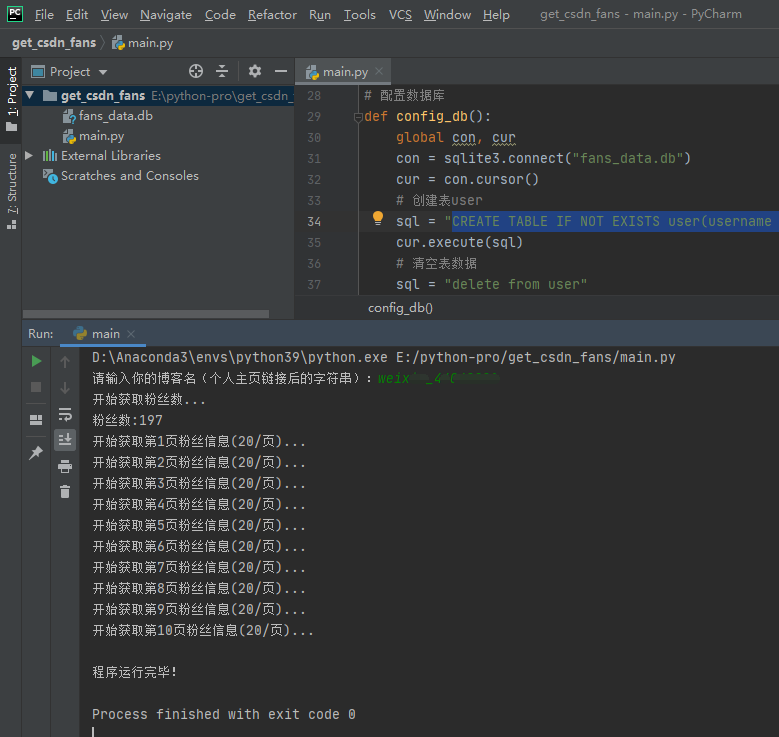The width and height of the screenshot is (779, 737).
Task: Open the View menu
Action: tap(114, 15)
